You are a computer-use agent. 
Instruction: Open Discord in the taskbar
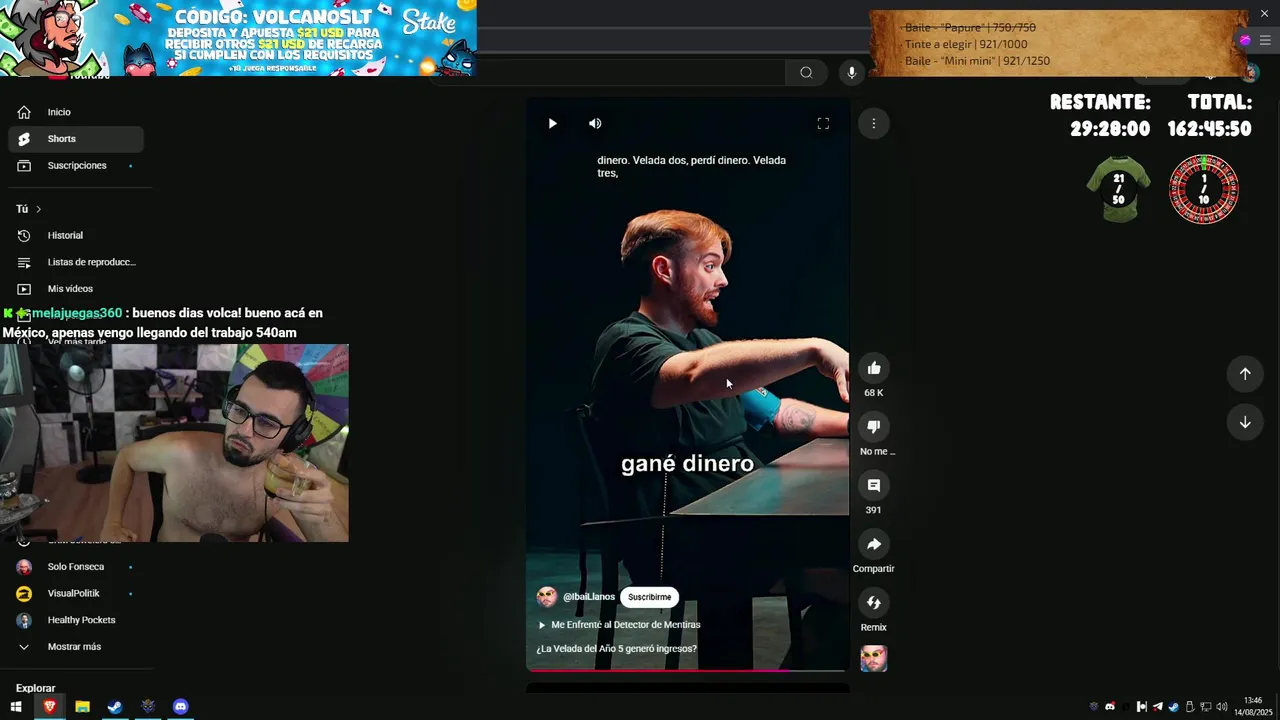180,707
